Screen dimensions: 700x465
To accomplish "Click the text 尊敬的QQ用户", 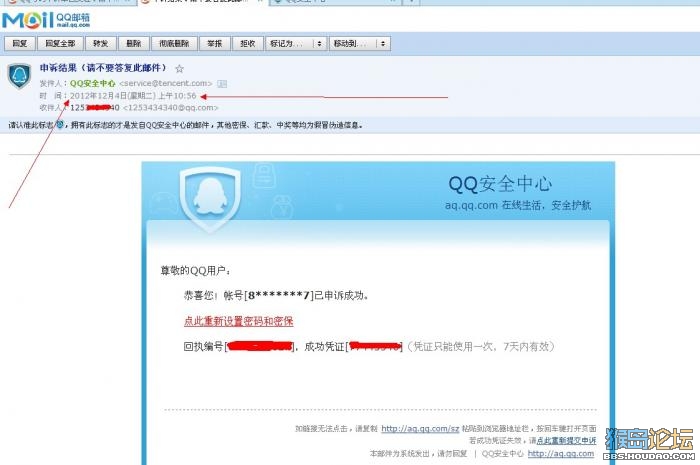I will (196, 270).
